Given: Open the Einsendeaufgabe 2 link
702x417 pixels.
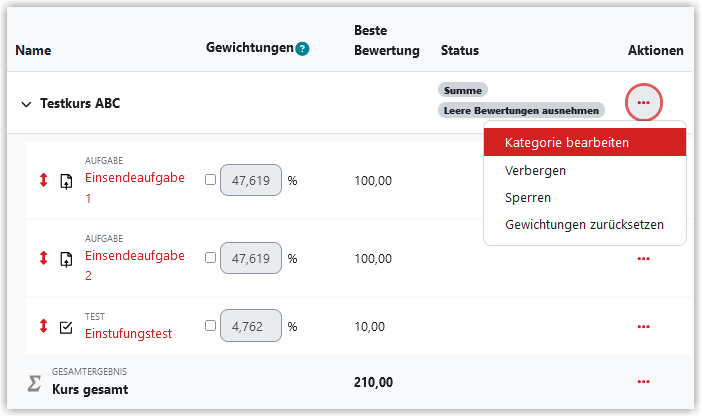Looking at the screenshot, I should (135, 265).
